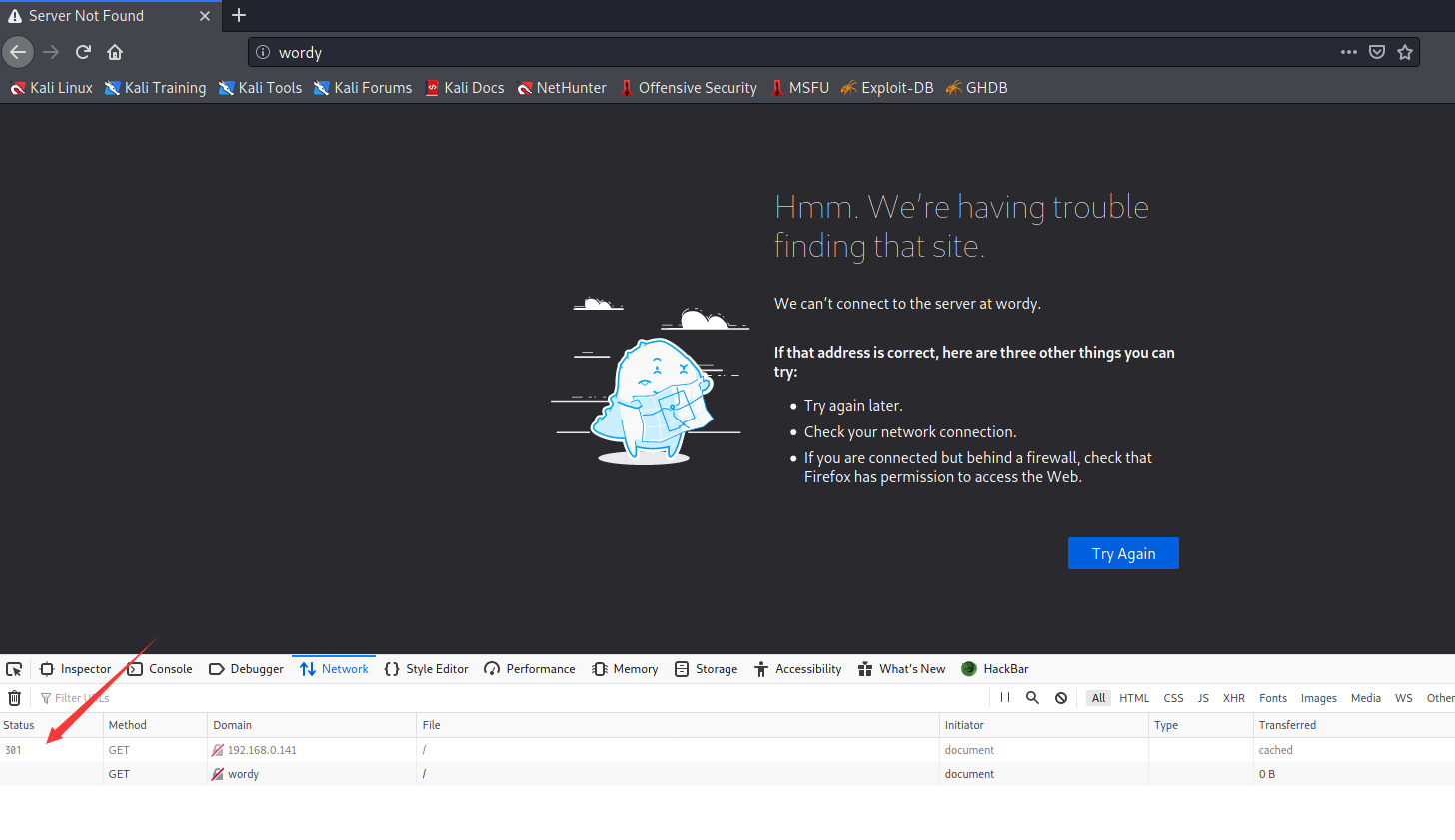1455x840 pixels.
Task: Open the Accessibility panel
Action: [797, 669]
